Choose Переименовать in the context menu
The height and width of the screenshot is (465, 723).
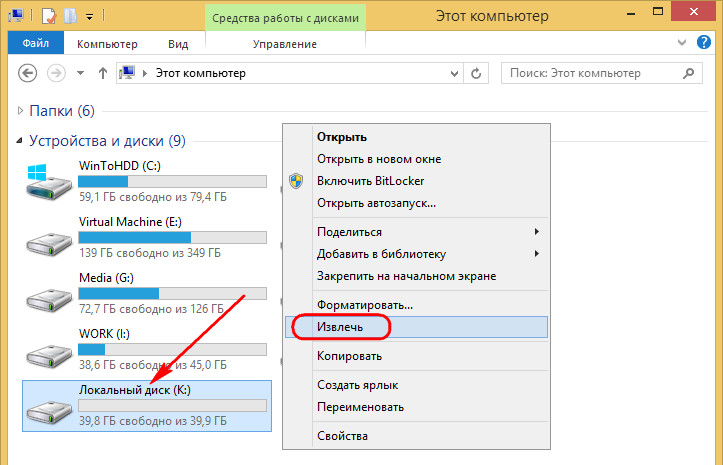coord(416,407)
